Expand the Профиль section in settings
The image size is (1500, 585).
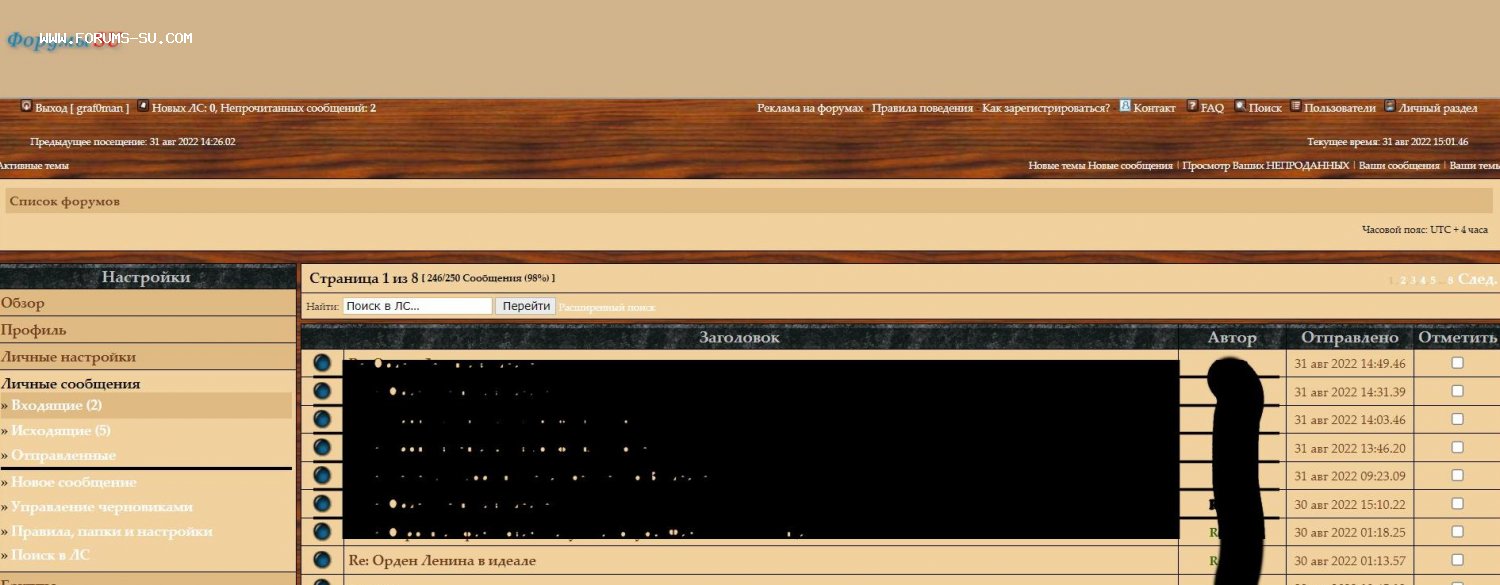tap(34, 330)
